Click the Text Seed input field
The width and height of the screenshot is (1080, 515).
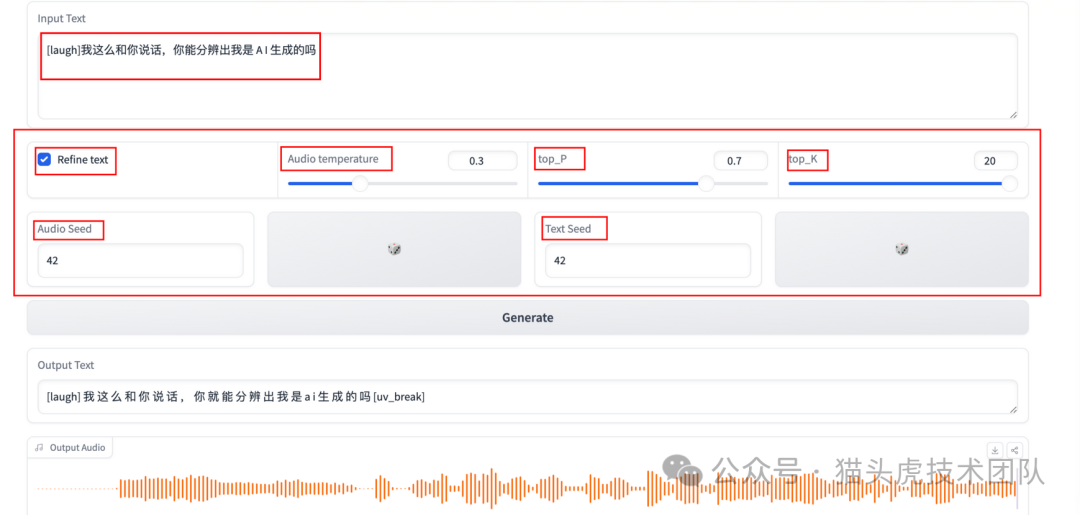pos(647,261)
